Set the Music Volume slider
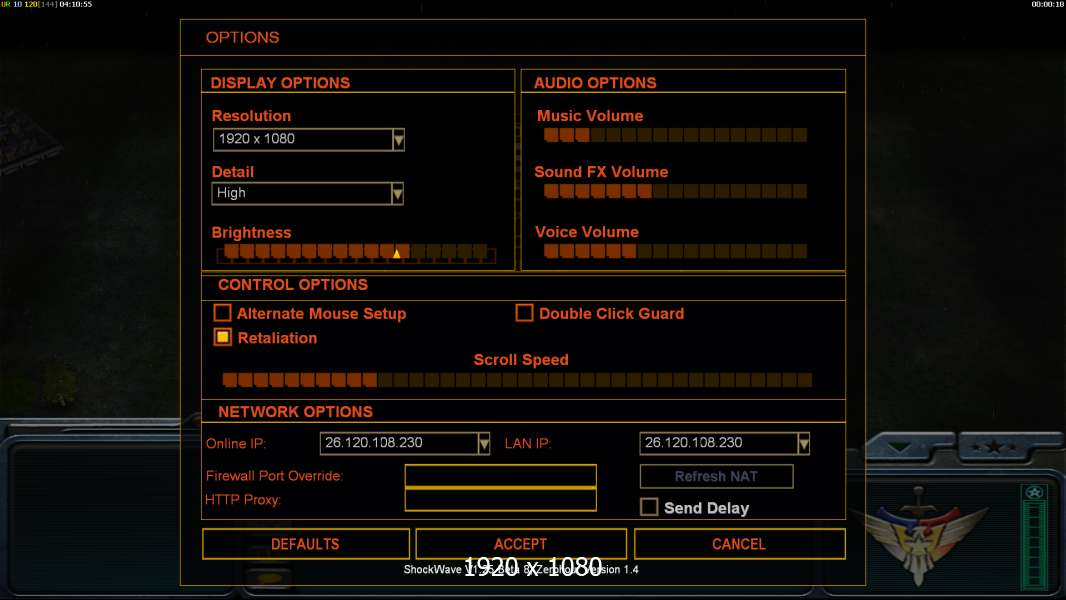Image resolution: width=1066 pixels, height=600 pixels. pos(675,135)
